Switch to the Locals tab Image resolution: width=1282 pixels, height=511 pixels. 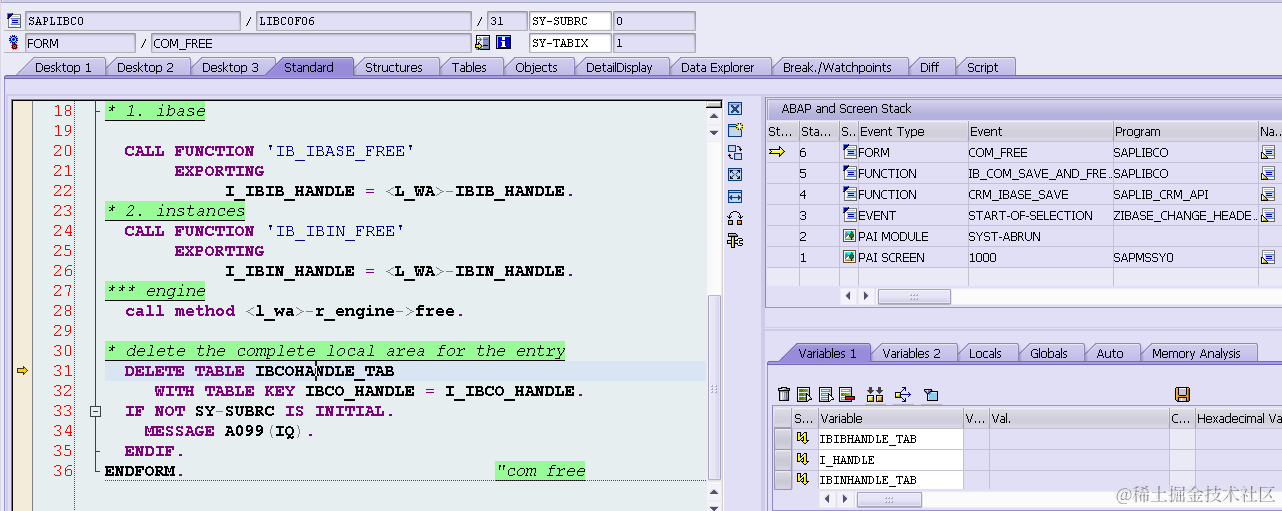click(986, 353)
